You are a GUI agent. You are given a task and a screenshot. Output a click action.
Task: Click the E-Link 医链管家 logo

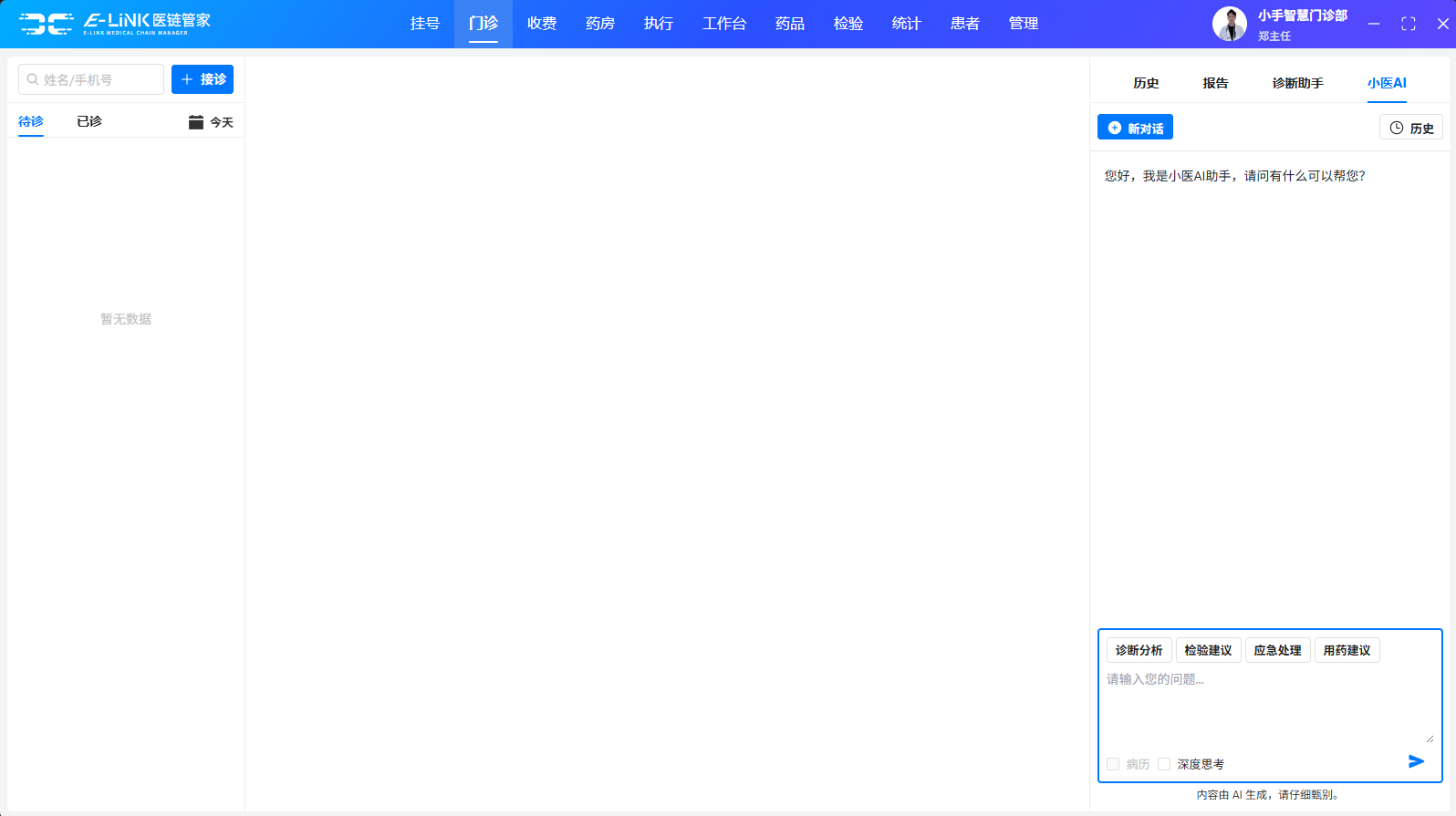[115, 24]
